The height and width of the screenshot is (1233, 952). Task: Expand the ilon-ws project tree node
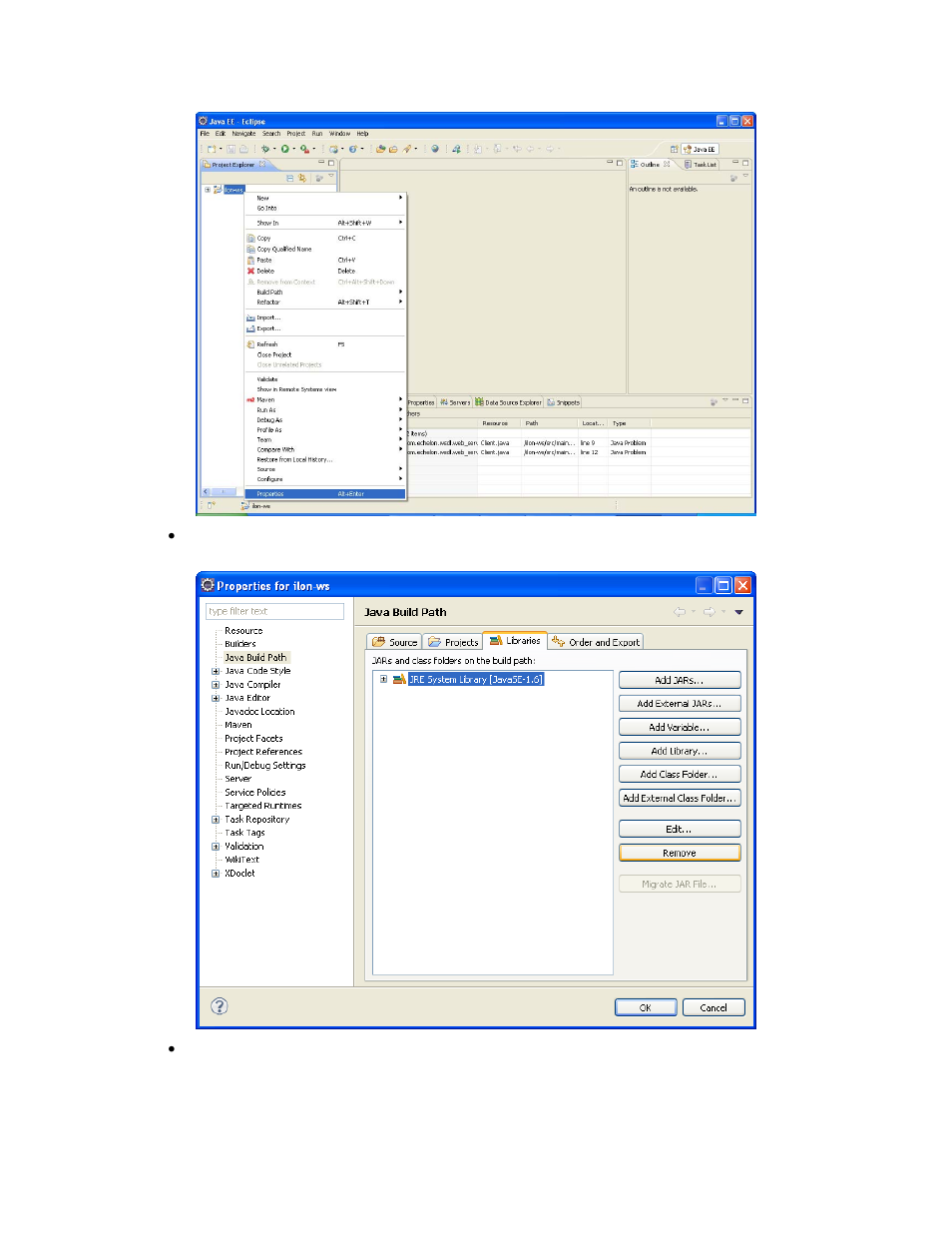click(x=208, y=189)
